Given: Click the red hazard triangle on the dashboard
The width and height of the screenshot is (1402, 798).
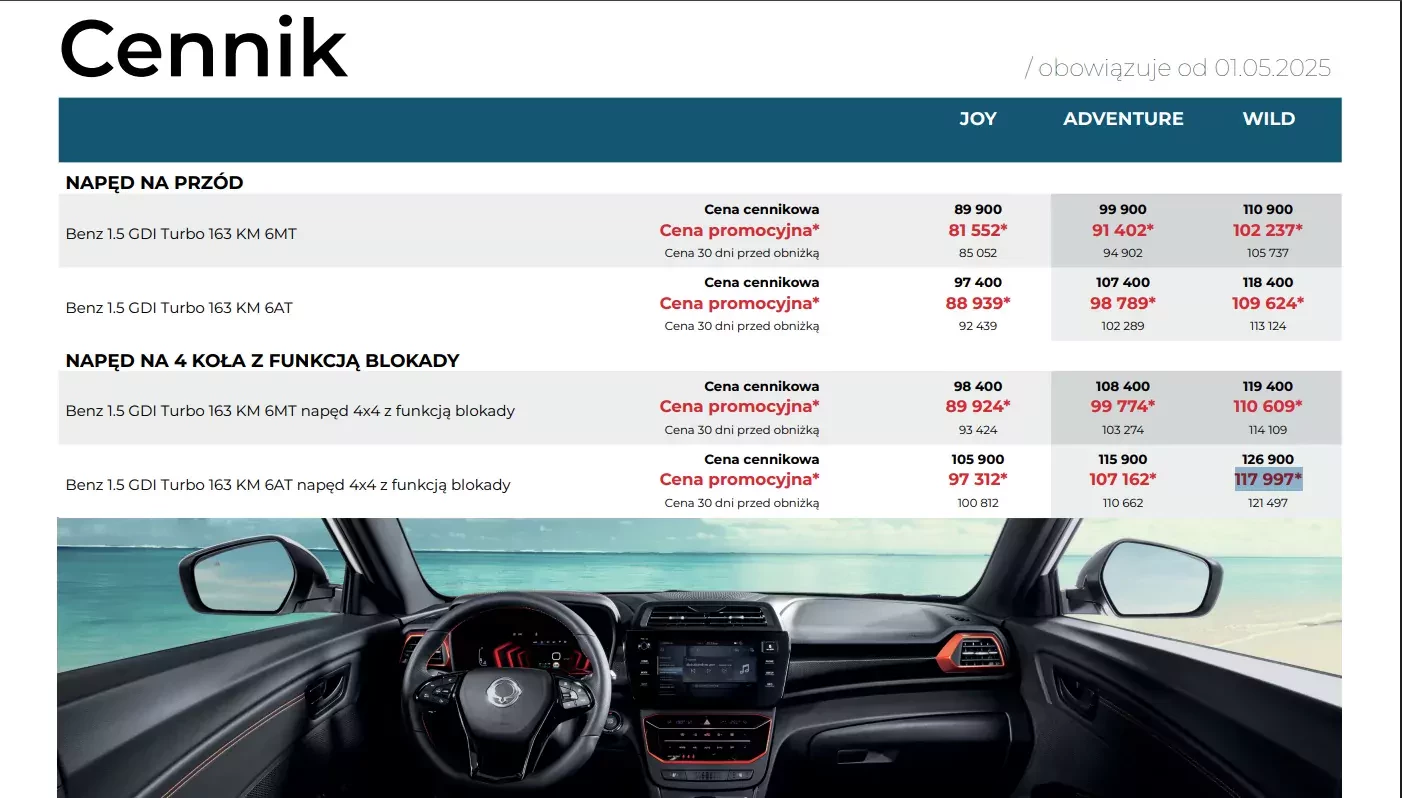Looking at the screenshot, I should click(707, 719).
